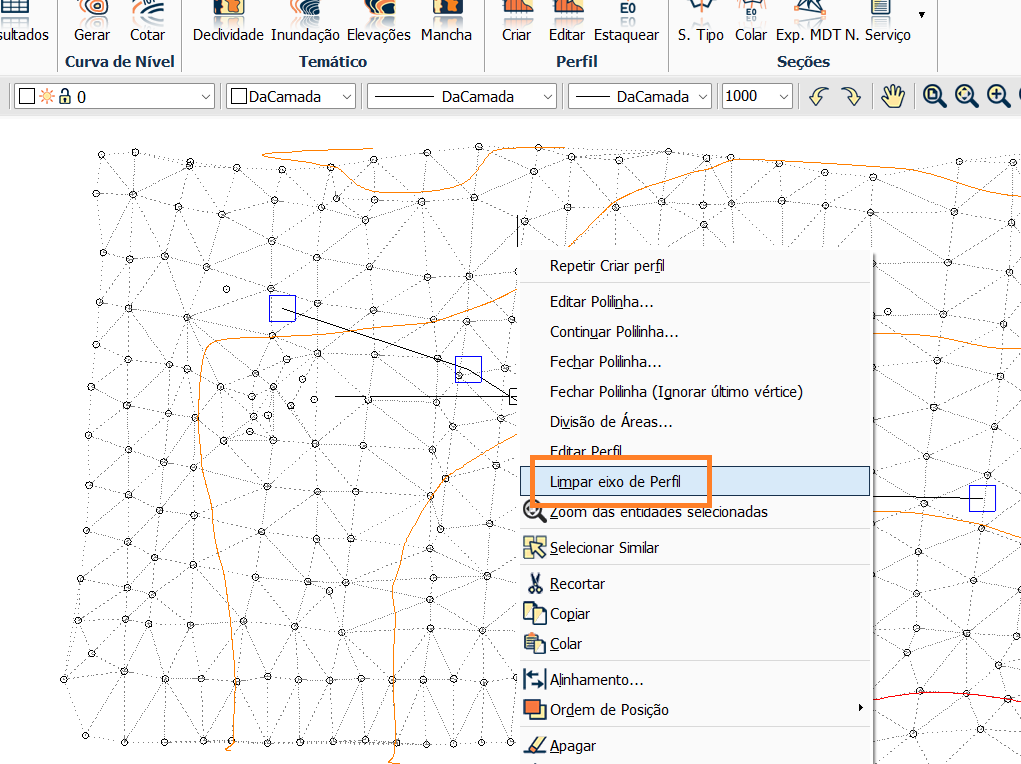1021x764 pixels.
Task: Open the scale 1000 dropdown
Action: (783, 96)
